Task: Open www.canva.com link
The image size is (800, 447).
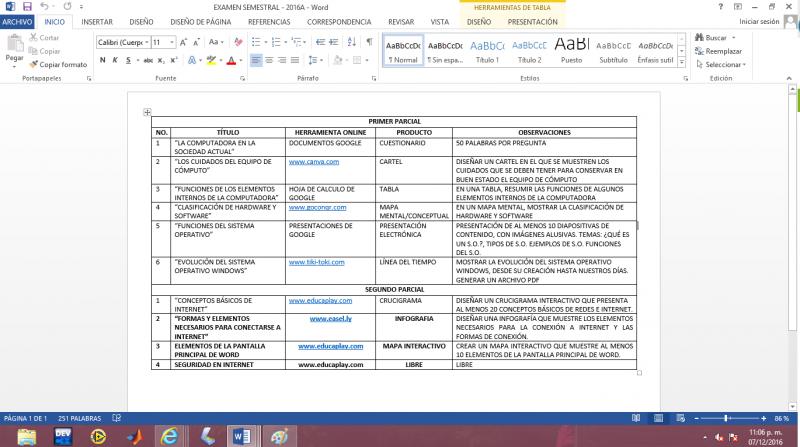Action: [x=314, y=162]
